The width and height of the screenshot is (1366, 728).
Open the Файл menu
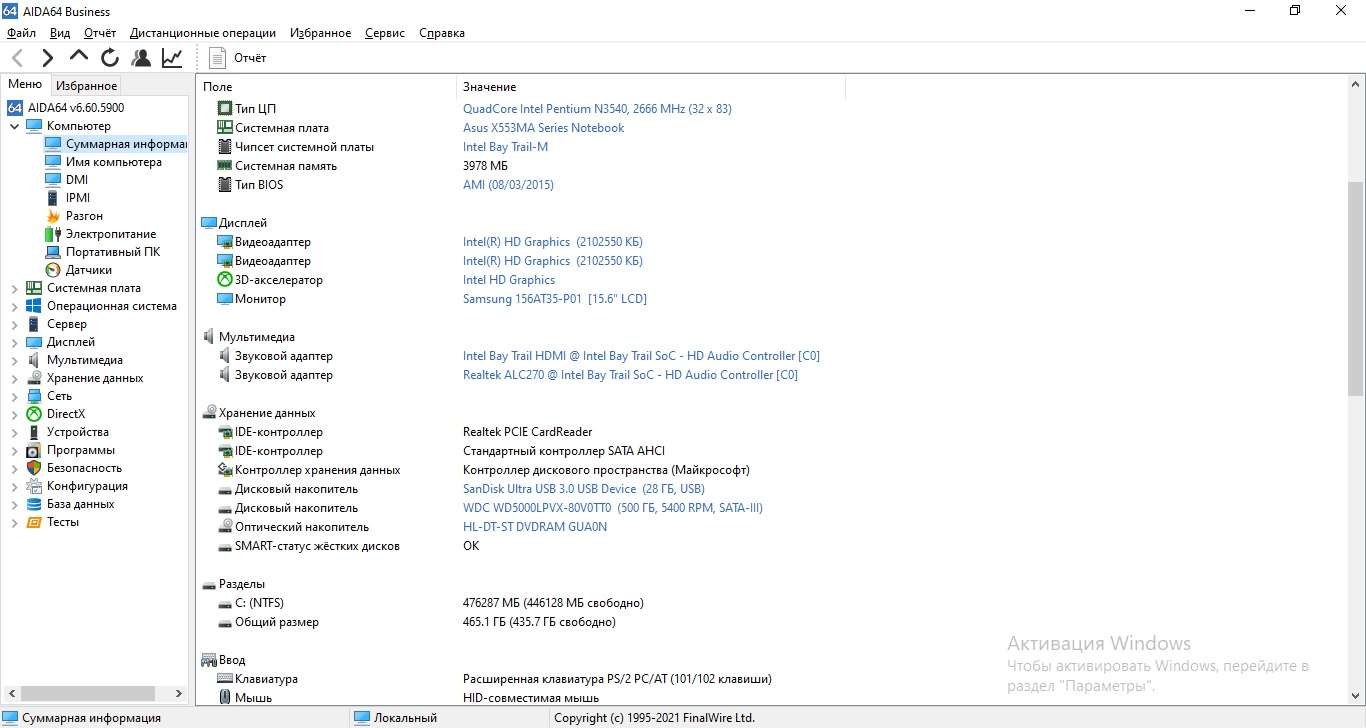pyautogui.click(x=21, y=33)
